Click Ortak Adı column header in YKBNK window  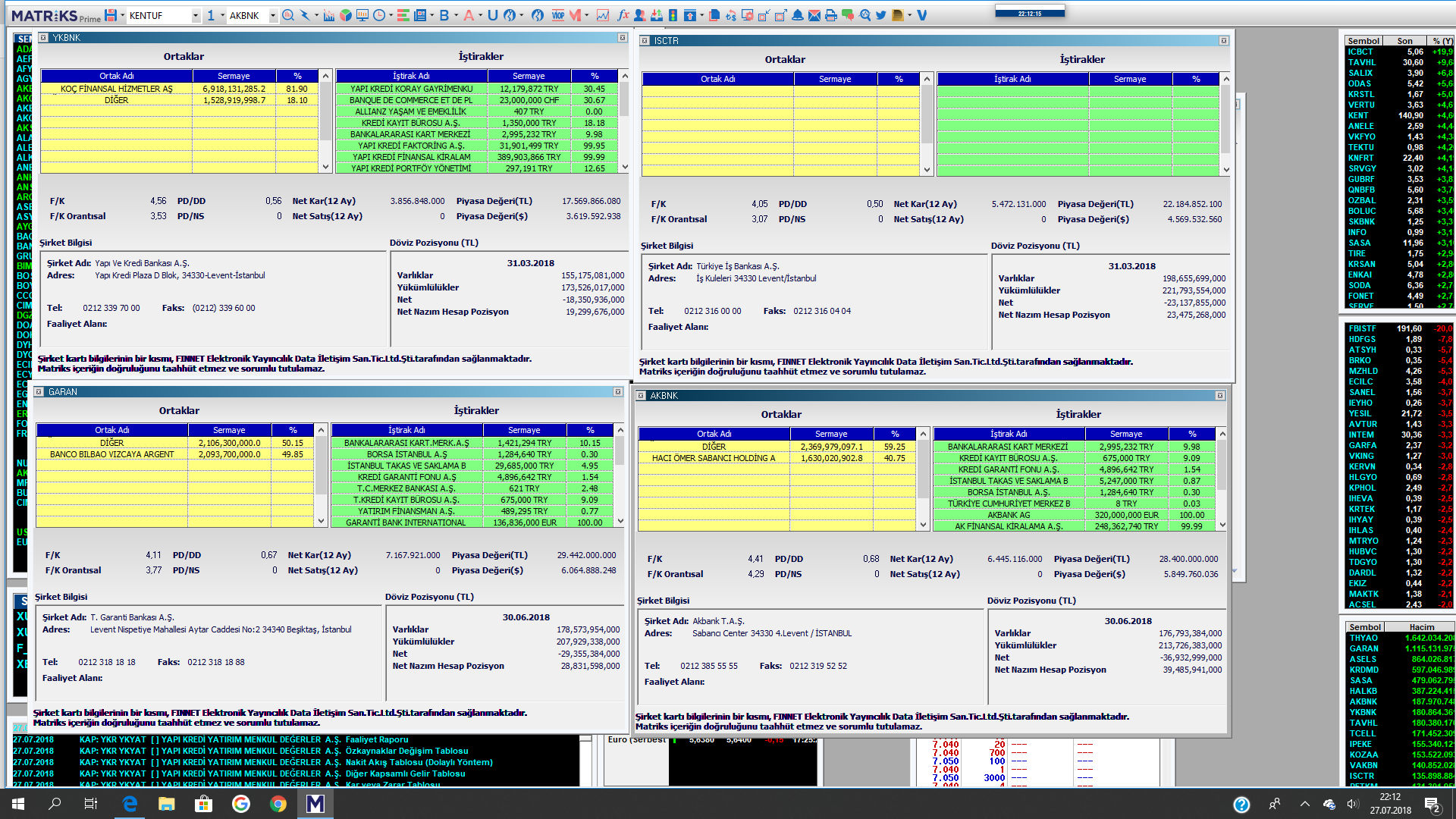(117, 76)
